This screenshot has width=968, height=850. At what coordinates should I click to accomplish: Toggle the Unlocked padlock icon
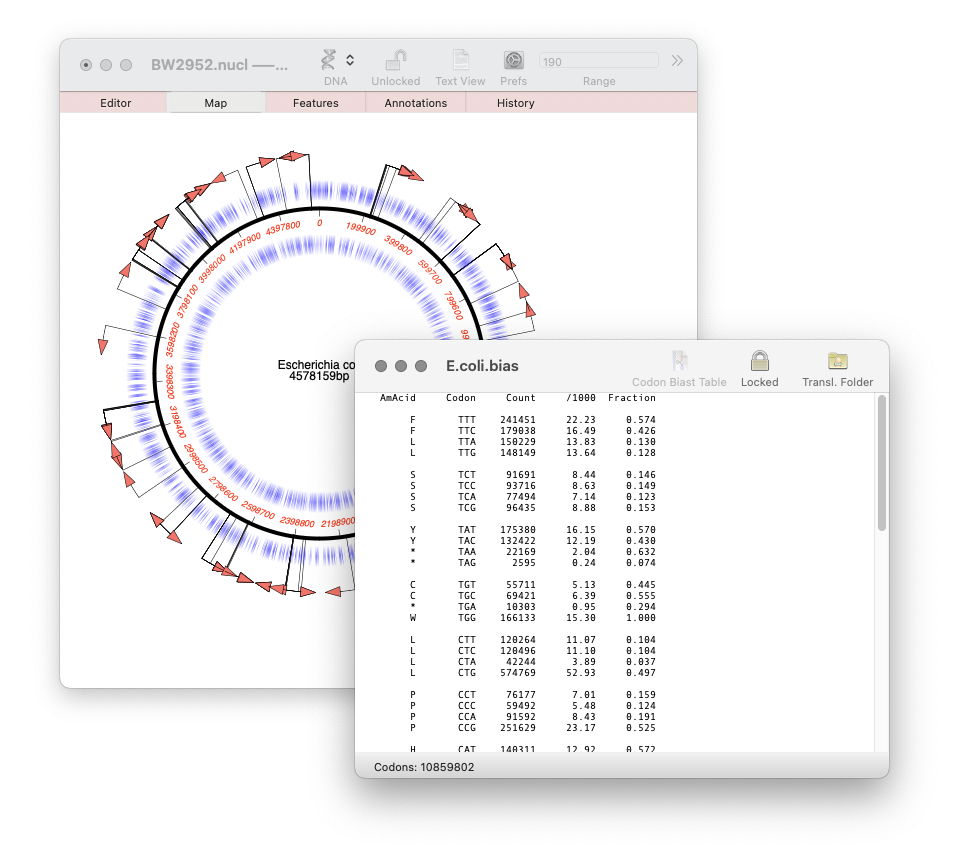click(396, 60)
